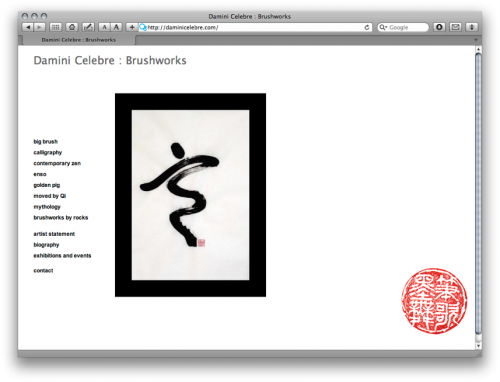500x382 pixels.
Task: Open exhibitions and events link
Action: coord(62,256)
